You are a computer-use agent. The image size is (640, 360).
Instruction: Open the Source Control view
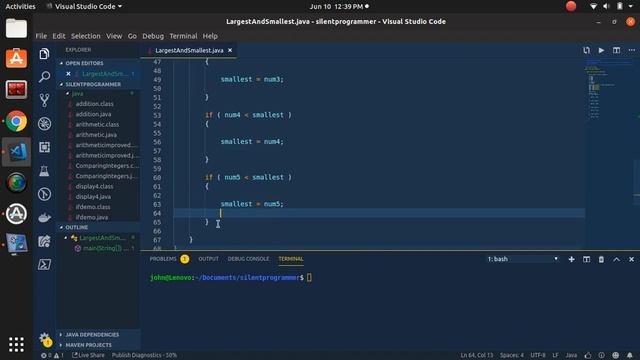44,100
